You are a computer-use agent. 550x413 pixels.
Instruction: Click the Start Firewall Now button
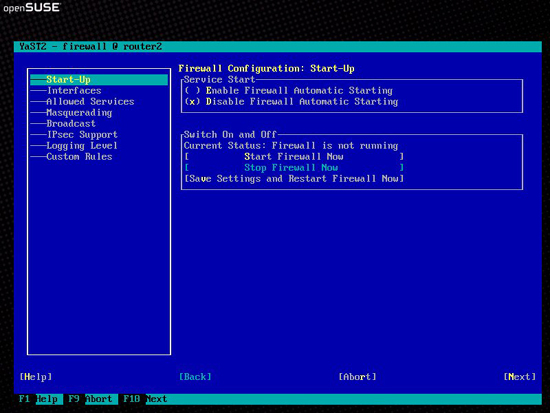294,156
